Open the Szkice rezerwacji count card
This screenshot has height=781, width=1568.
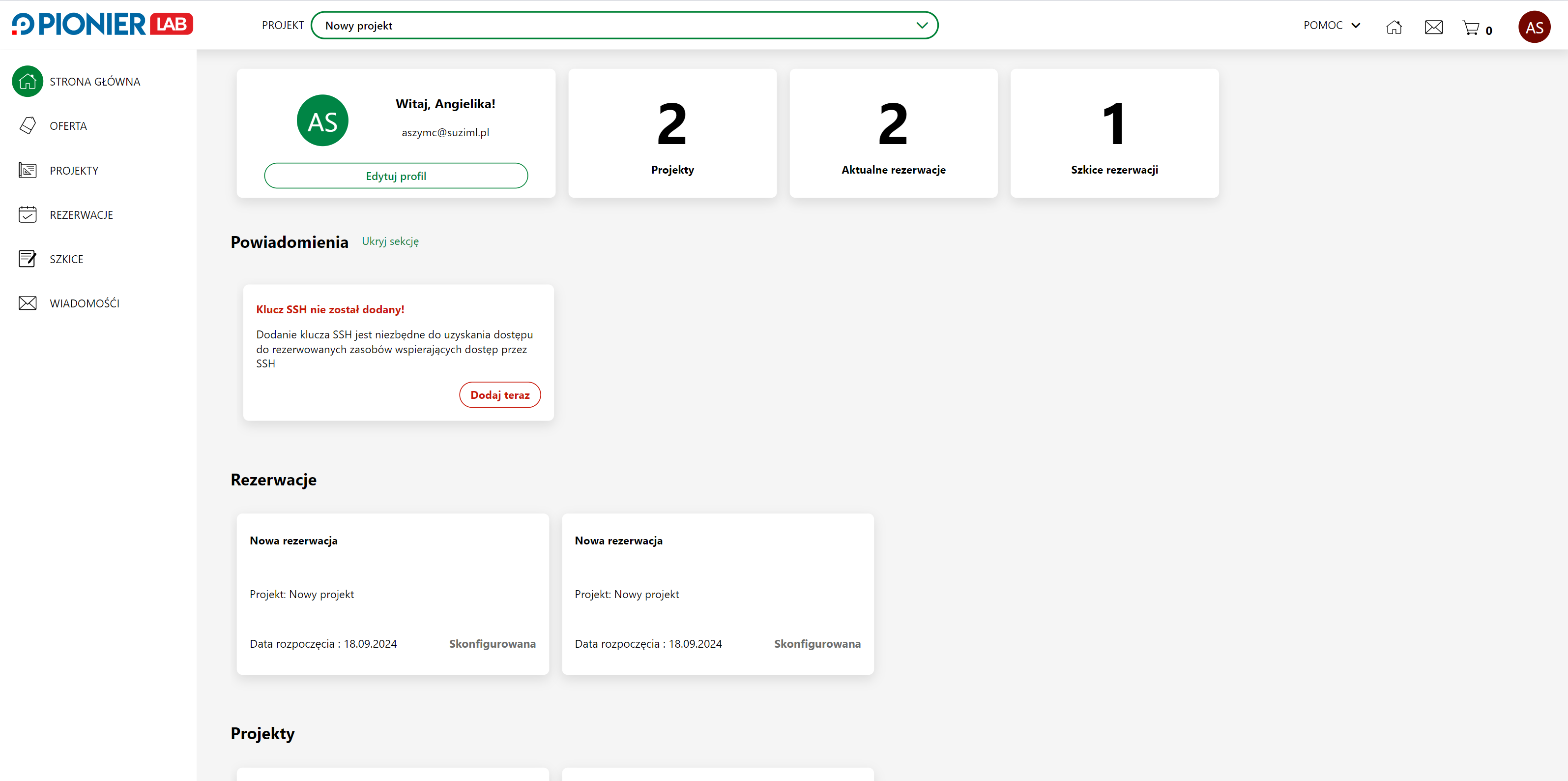tap(1114, 133)
